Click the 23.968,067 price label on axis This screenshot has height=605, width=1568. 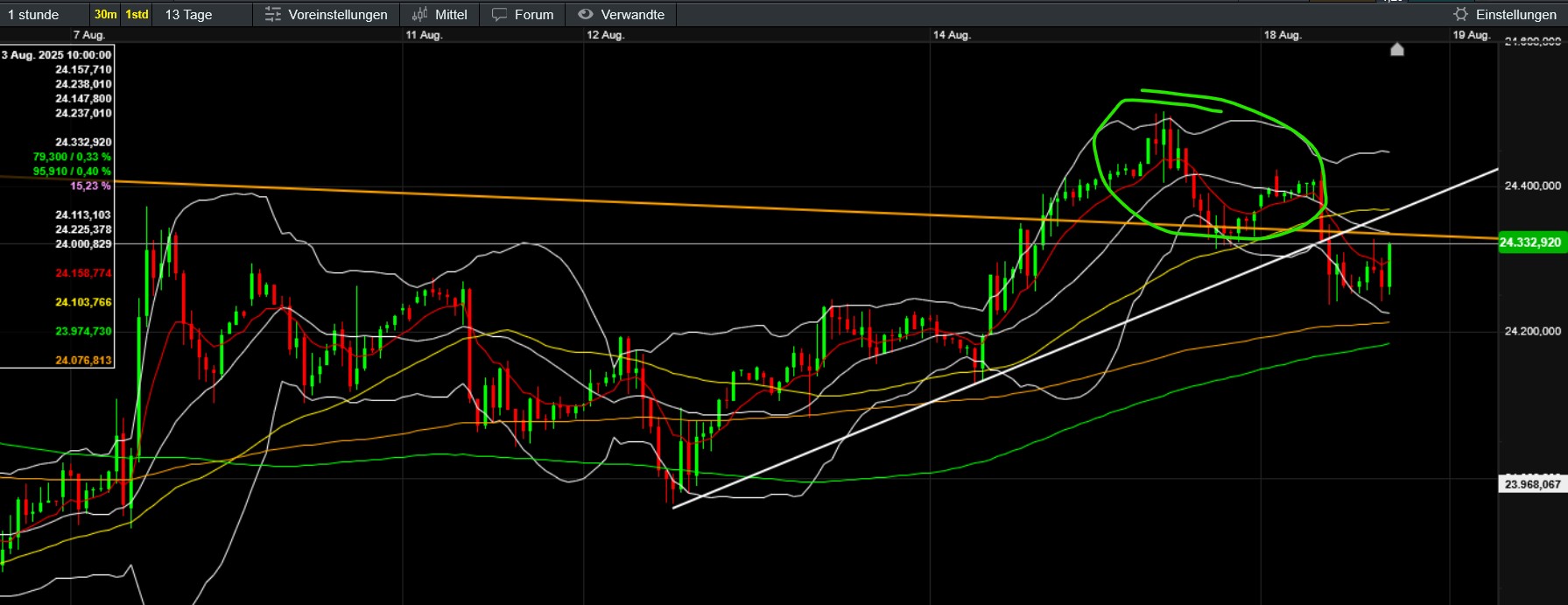tap(1533, 484)
